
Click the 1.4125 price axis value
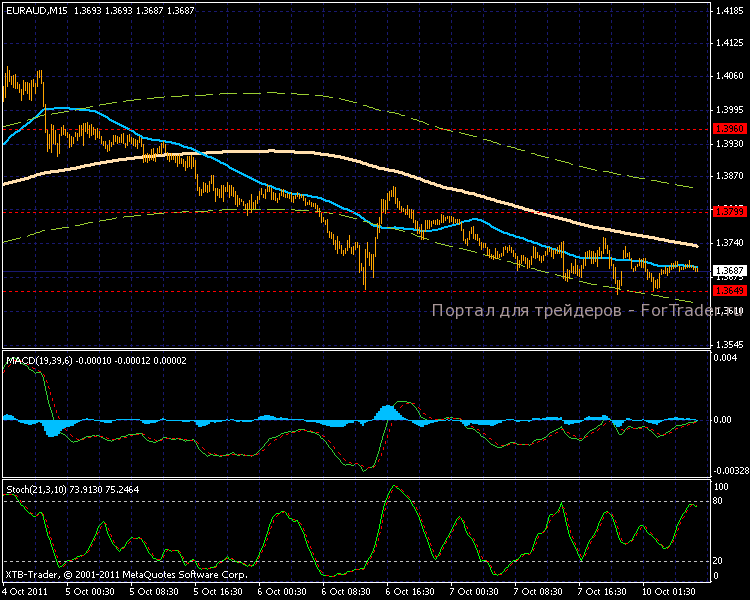(x=730, y=43)
